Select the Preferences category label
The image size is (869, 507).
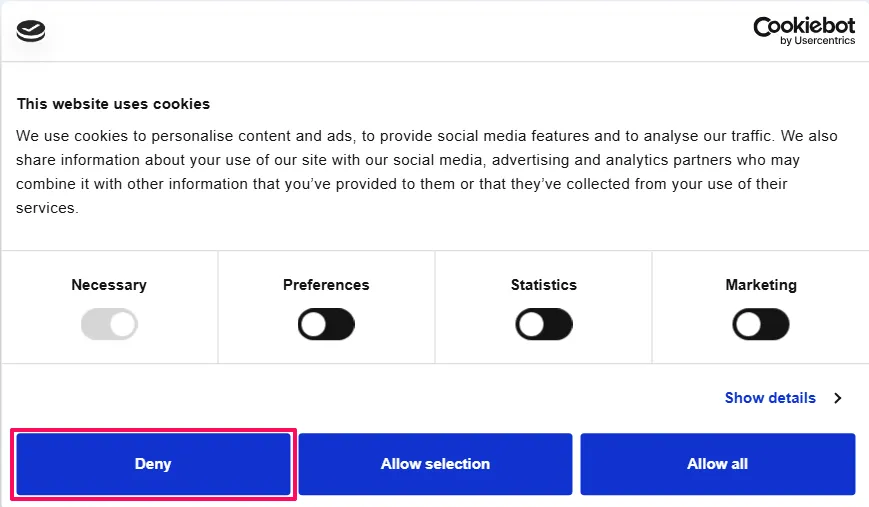326,285
